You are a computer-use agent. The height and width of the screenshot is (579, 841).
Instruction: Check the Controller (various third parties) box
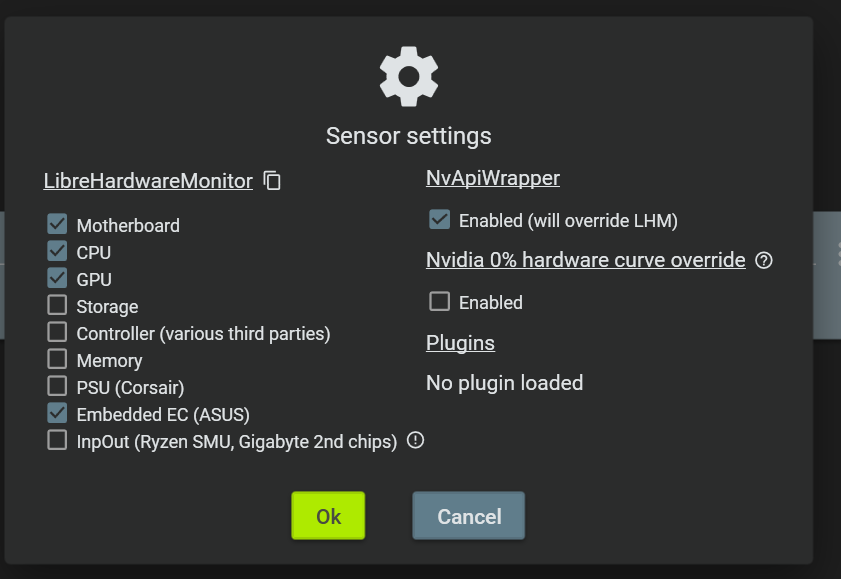[57, 332]
